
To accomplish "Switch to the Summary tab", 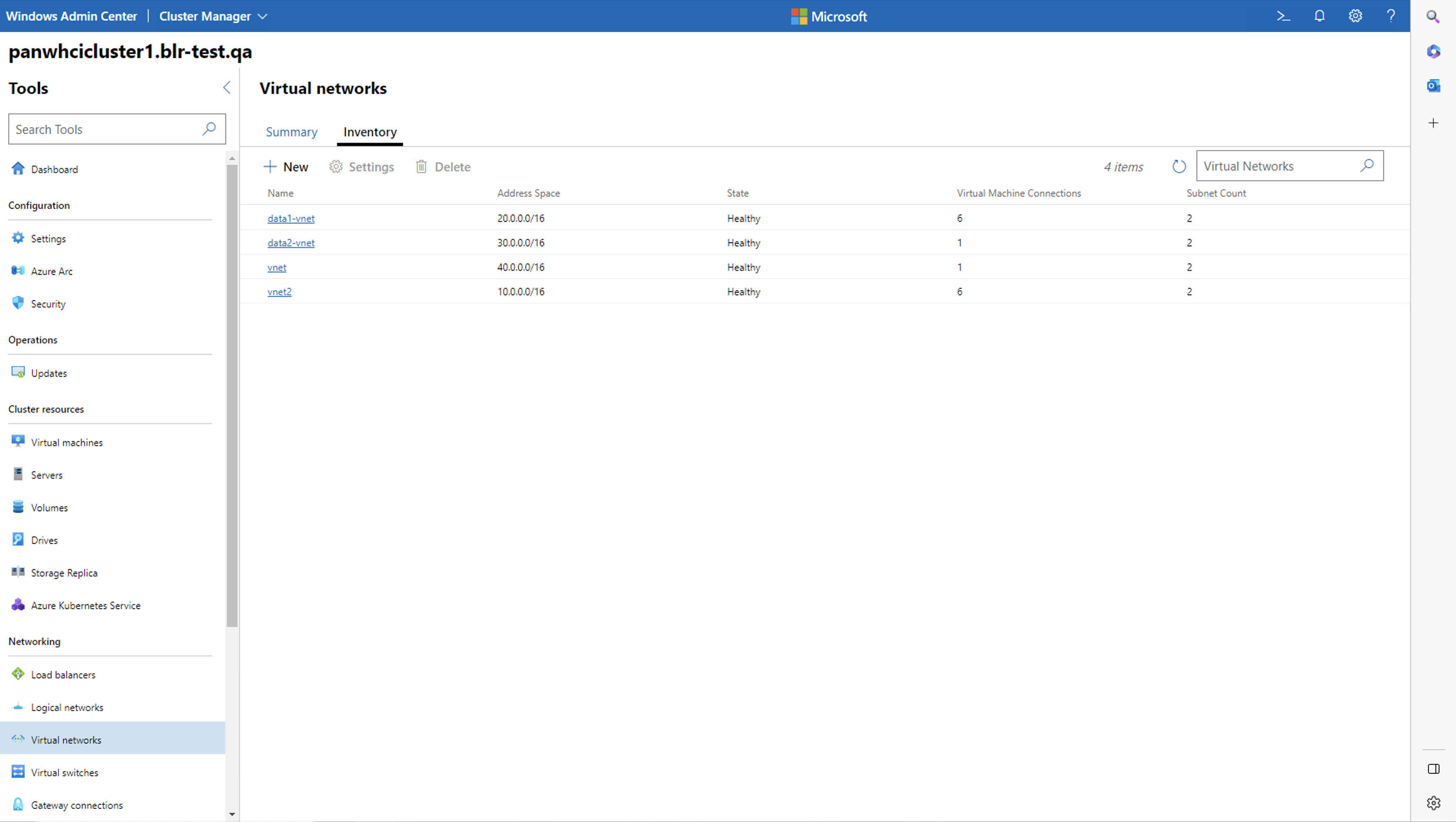I will (292, 132).
